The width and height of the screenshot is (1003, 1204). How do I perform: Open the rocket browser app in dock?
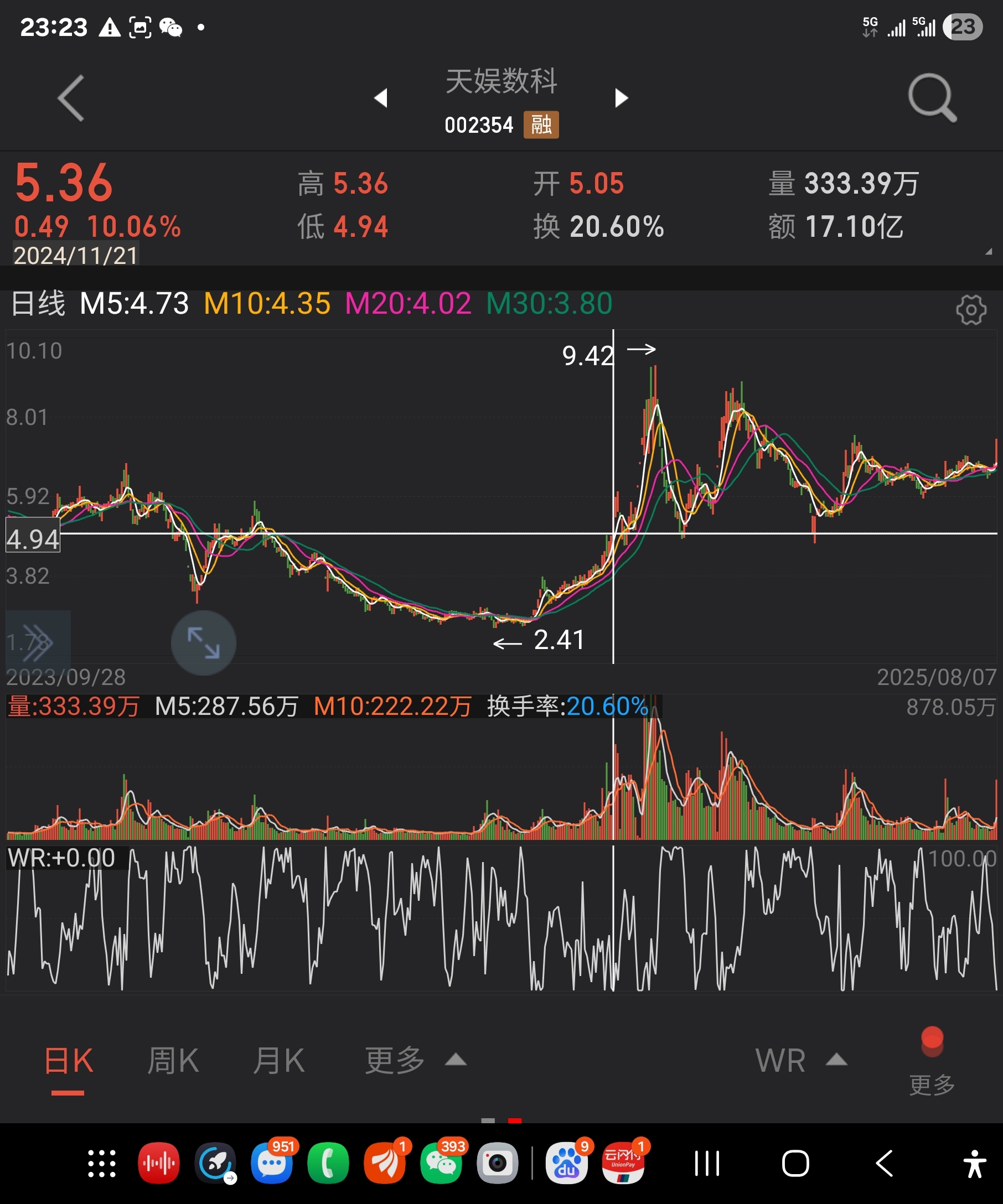(216, 1163)
